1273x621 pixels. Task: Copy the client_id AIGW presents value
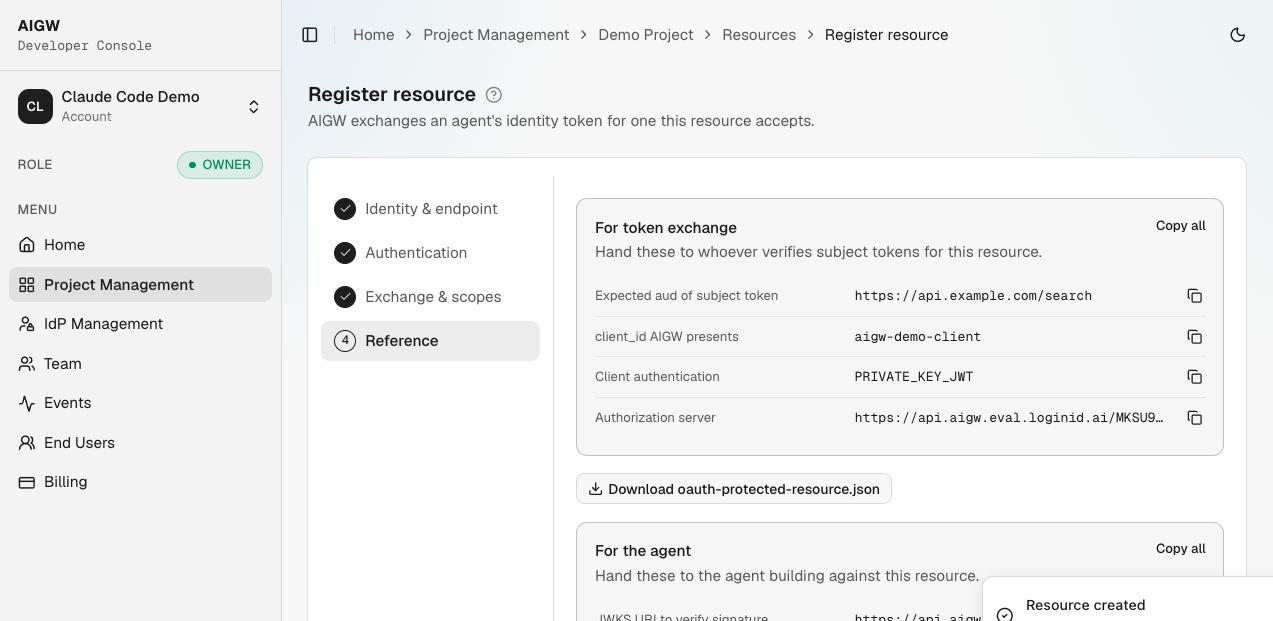[x=1194, y=337]
